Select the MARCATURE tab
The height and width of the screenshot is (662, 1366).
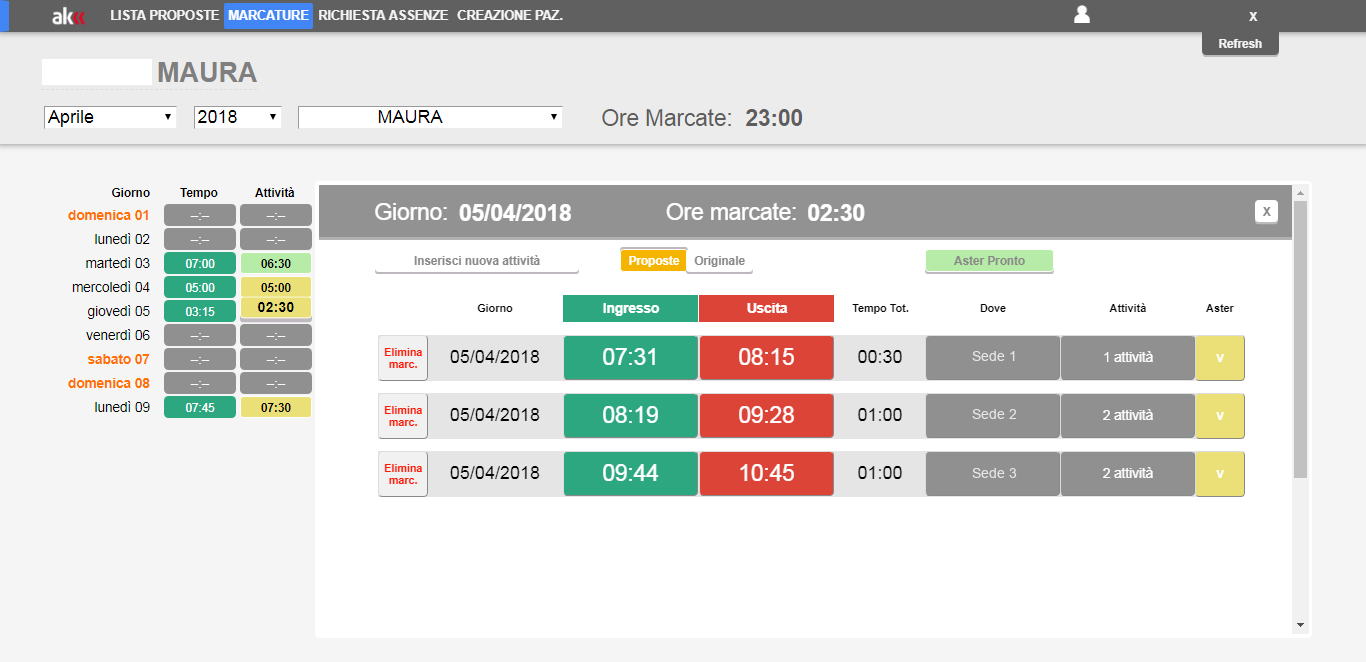click(x=268, y=15)
